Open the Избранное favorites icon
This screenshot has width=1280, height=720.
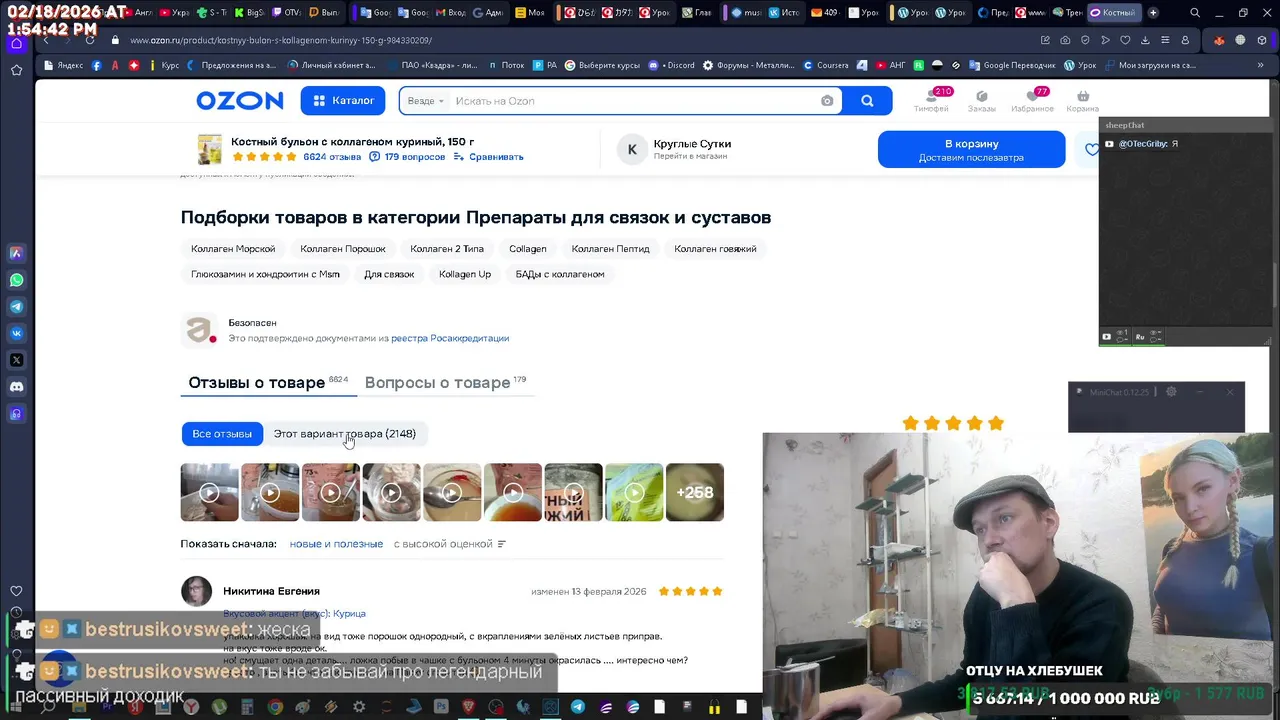pos(1032,100)
